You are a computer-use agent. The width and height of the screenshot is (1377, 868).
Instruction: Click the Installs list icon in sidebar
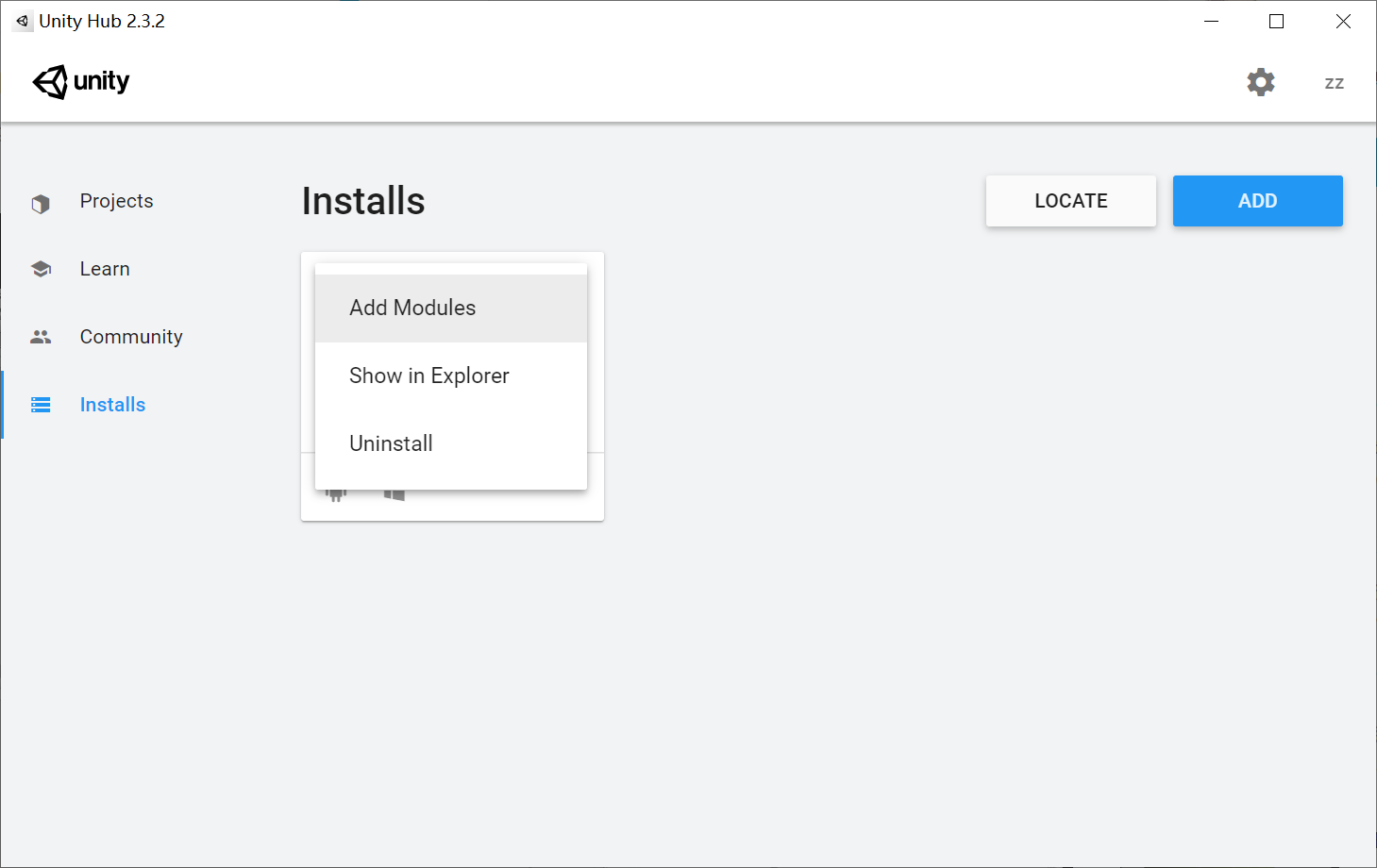click(x=41, y=404)
